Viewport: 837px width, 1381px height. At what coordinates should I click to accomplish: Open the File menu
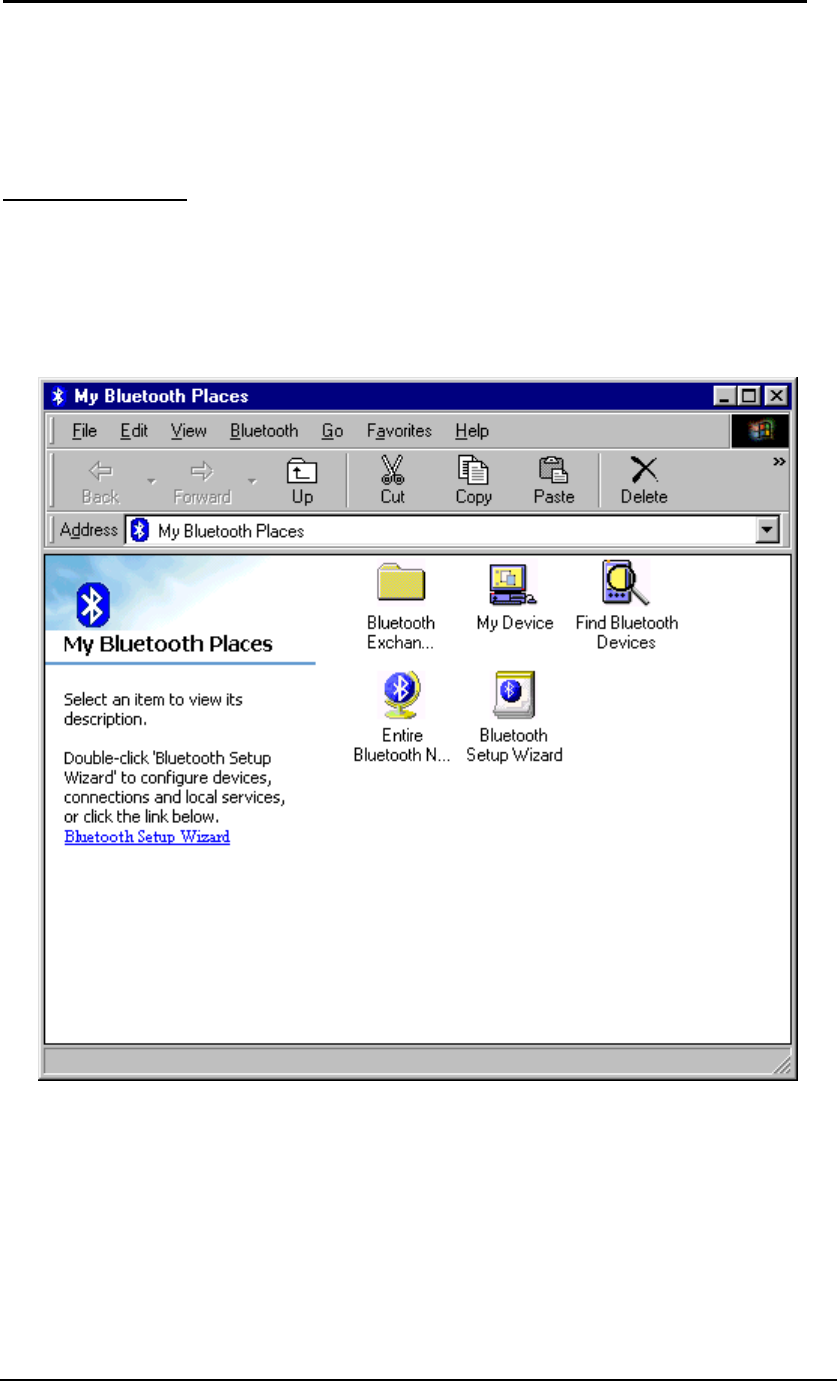click(84, 431)
